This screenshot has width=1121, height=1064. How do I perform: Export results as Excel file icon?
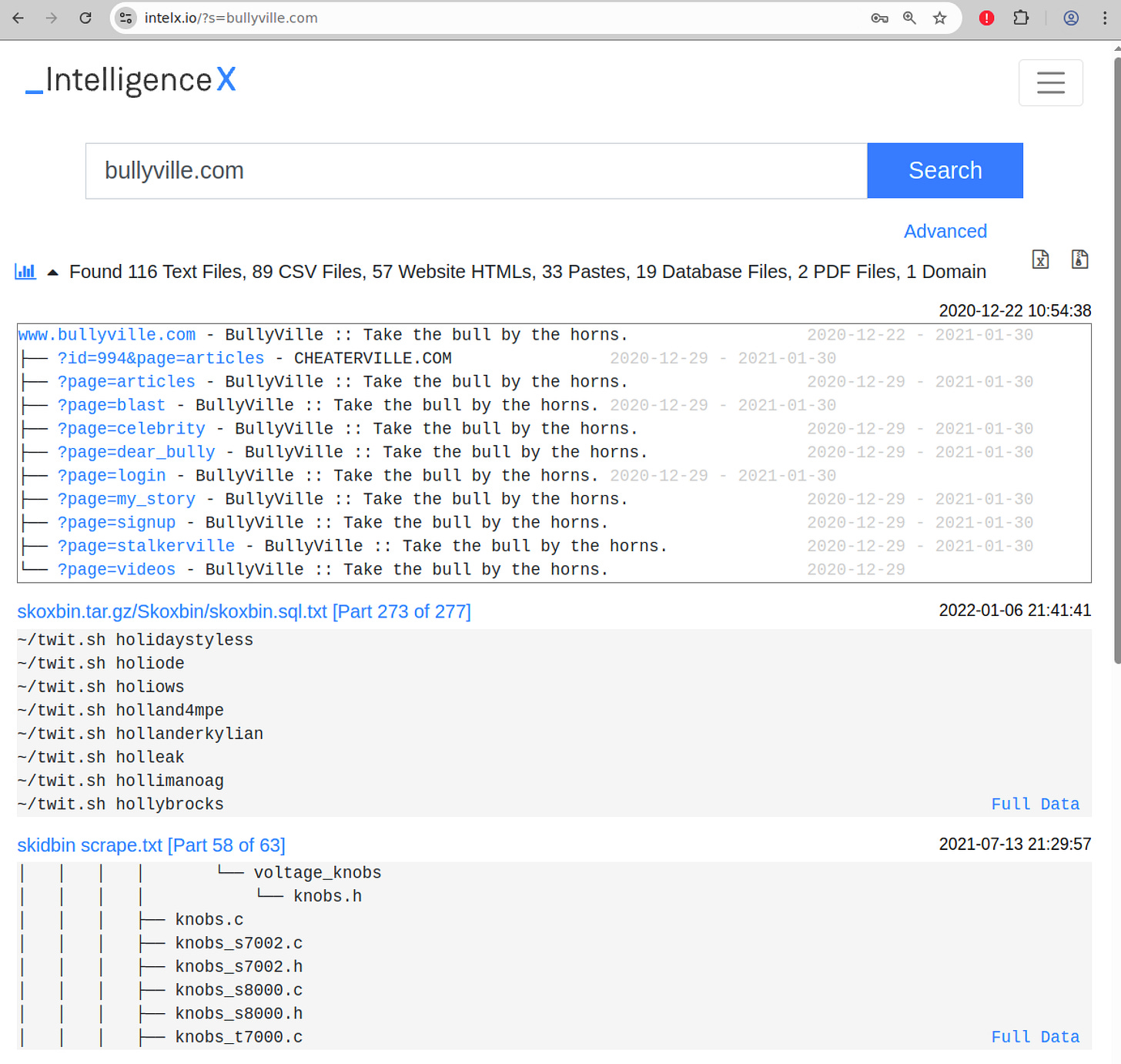[1040, 259]
